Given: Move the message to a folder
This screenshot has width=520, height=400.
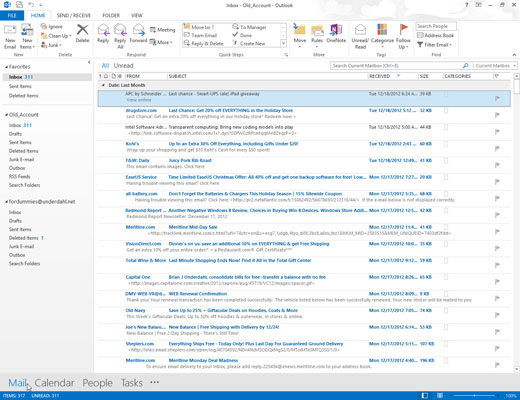Looking at the screenshot, I should point(300,36).
